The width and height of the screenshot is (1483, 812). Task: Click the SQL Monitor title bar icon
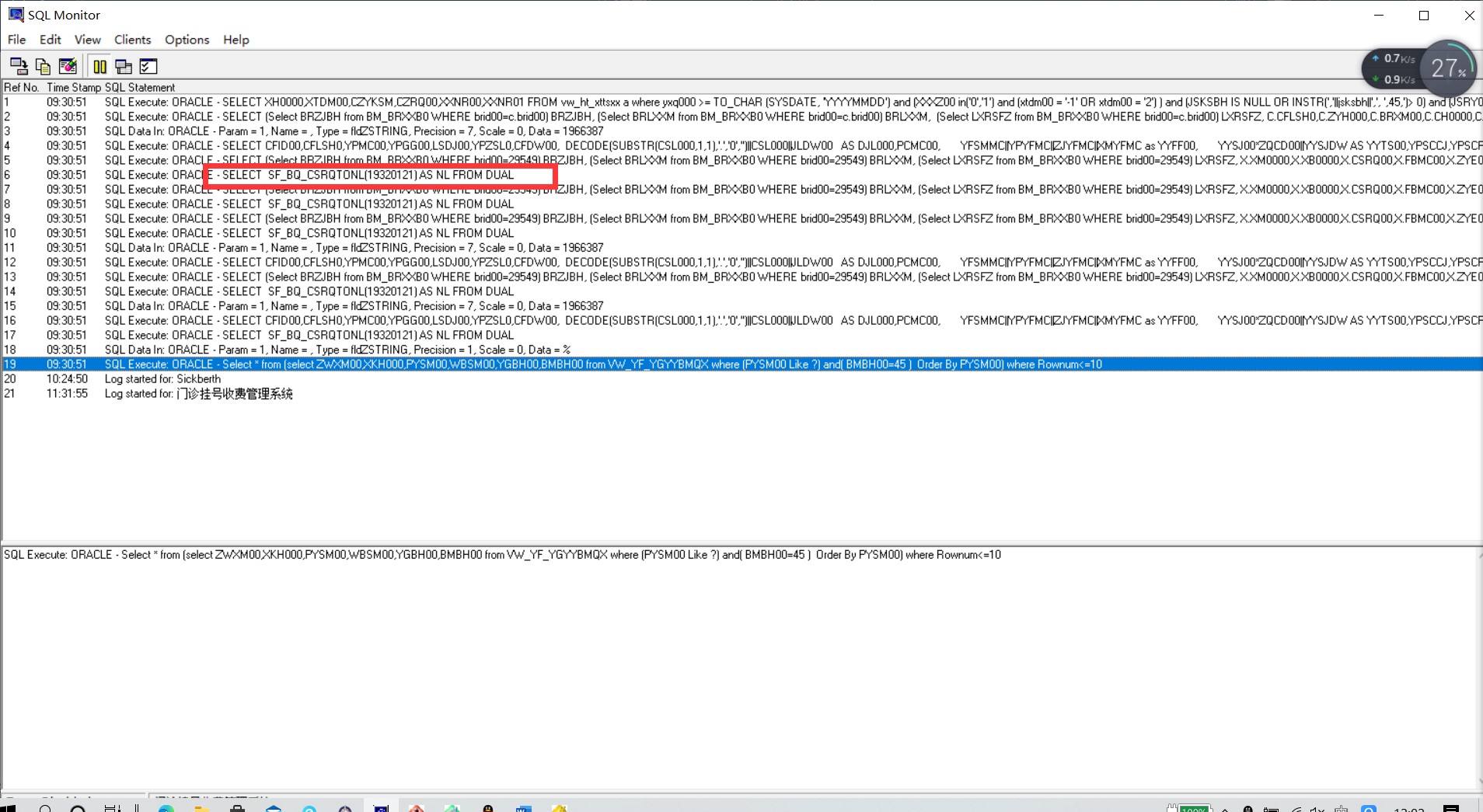click(x=16, y=15)
